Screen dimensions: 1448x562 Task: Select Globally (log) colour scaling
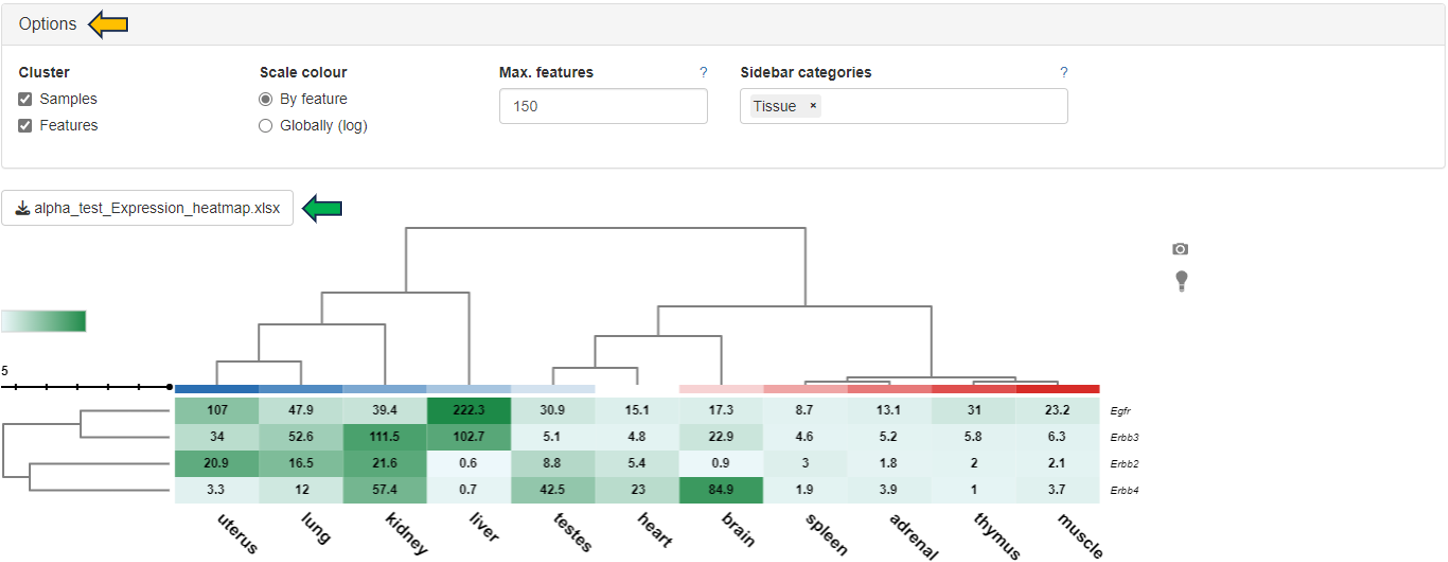click(x=266, y=126)
